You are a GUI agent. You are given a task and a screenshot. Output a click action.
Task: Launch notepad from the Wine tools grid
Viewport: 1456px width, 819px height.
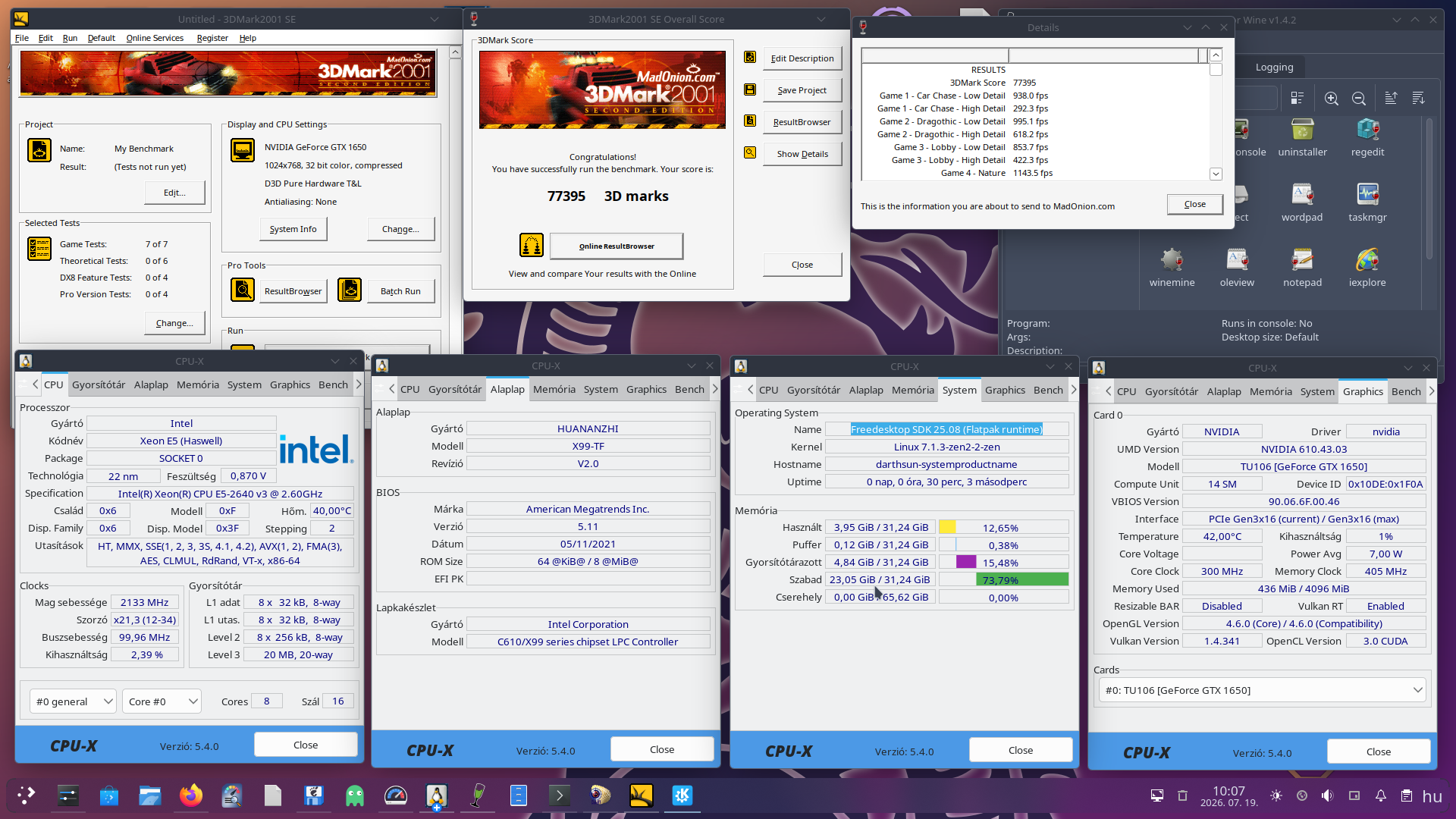point(1302,268)
